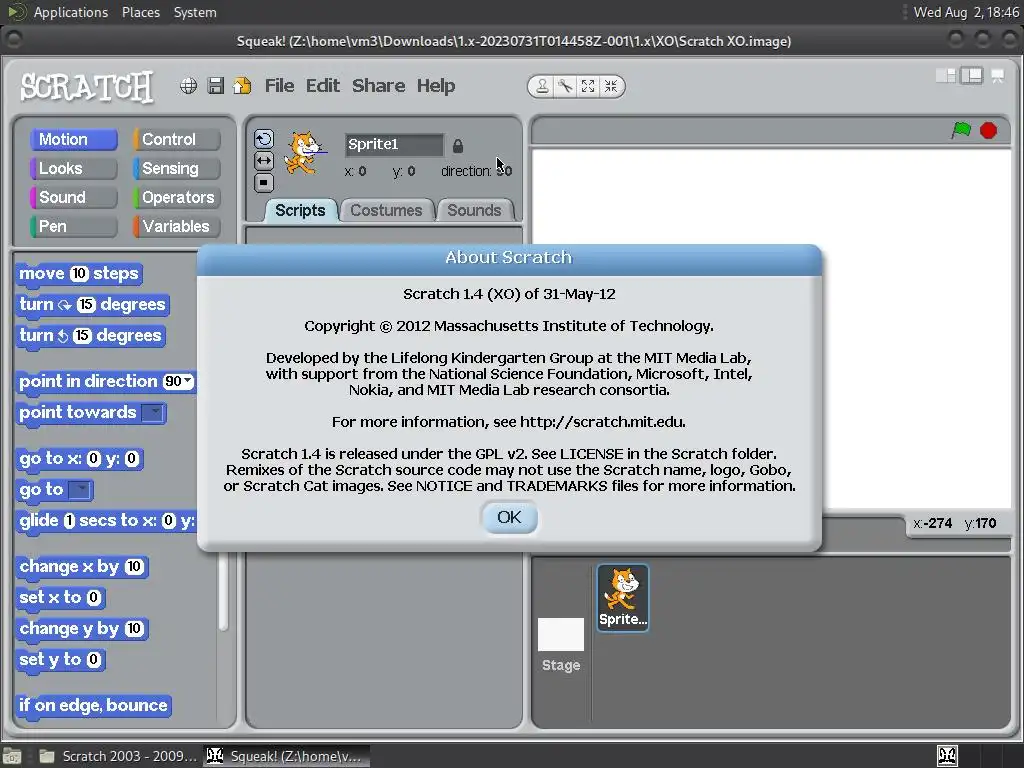
Task: Click OK in About Scratch dialog
Action: tap(509, 517)
